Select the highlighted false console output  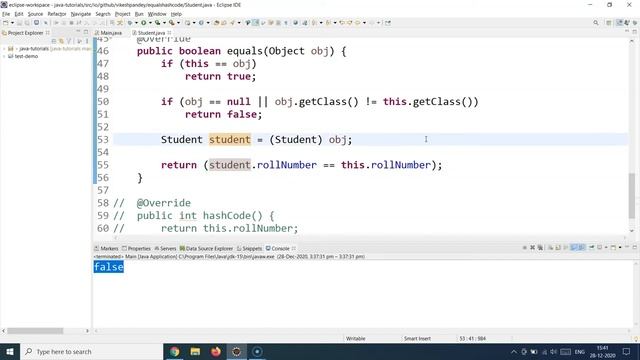109,267
